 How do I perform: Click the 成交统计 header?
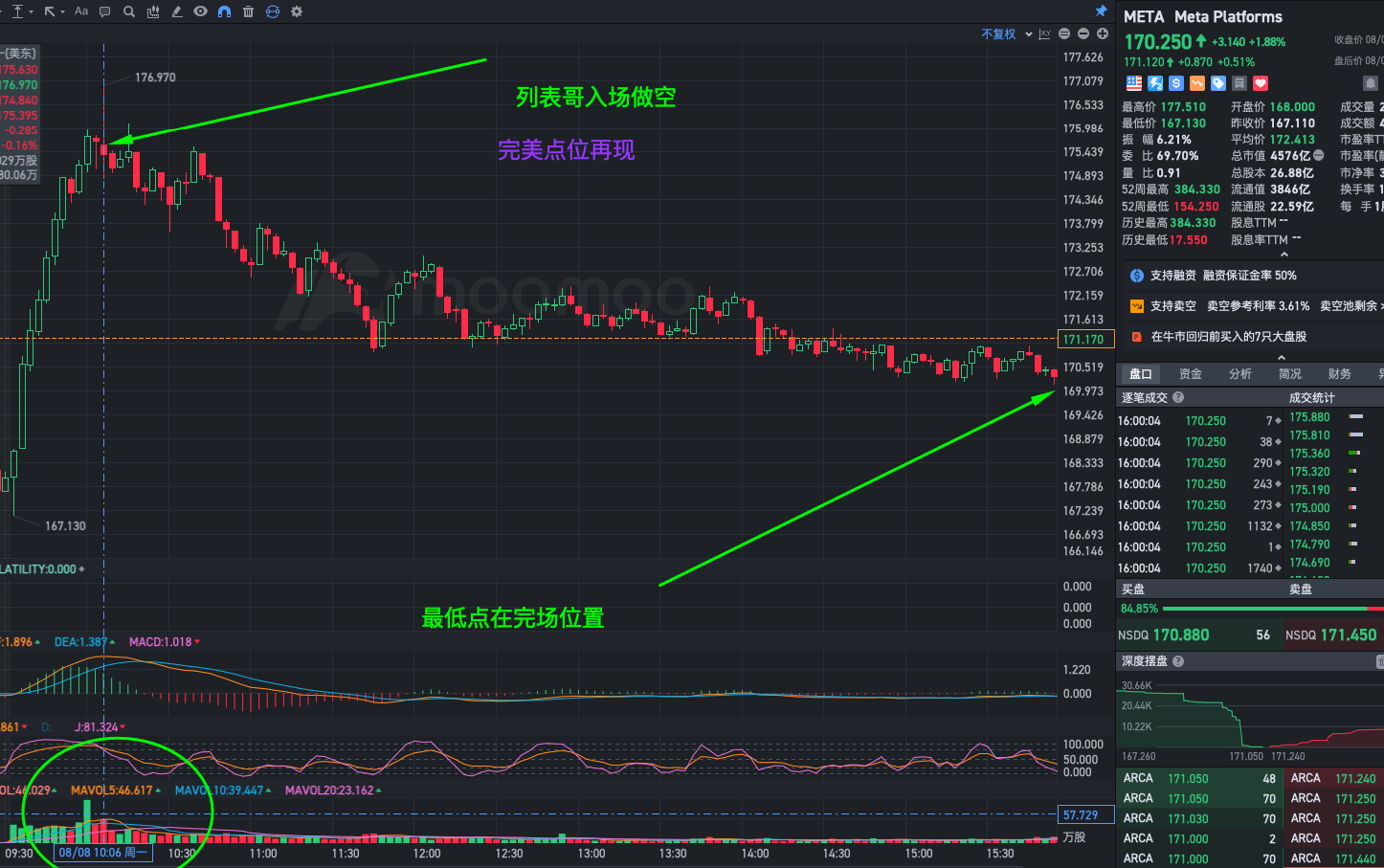click(x=1311, y=397)
